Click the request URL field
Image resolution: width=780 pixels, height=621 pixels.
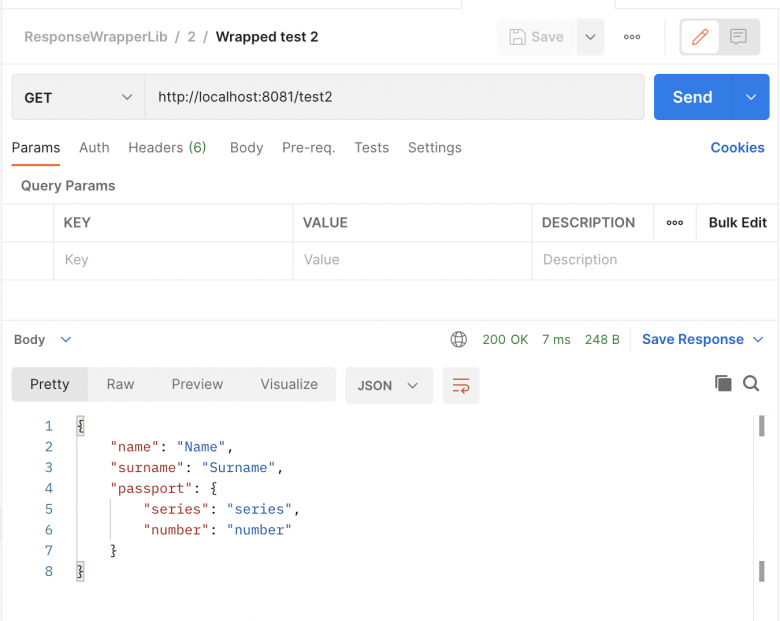click(x=394, y=97)
